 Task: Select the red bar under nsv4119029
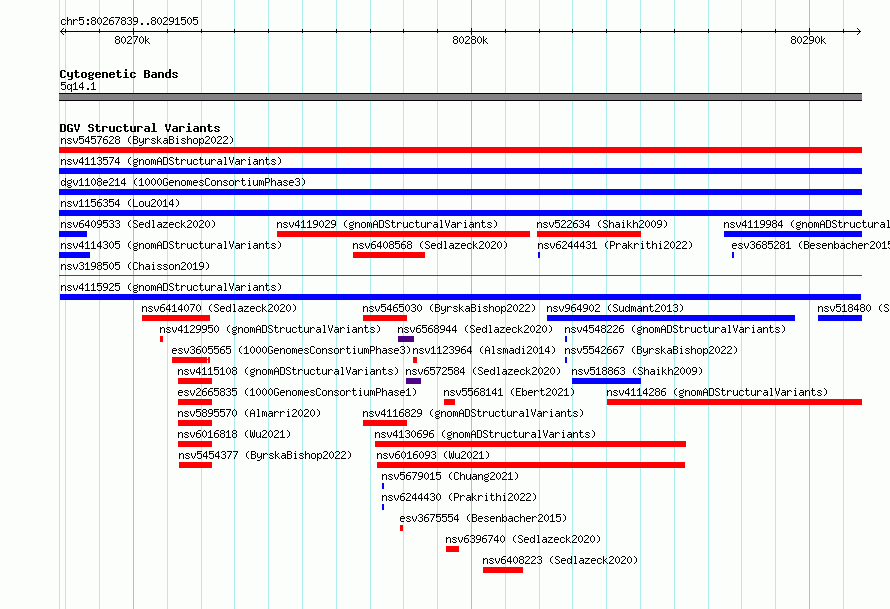[x=403, y=234]
